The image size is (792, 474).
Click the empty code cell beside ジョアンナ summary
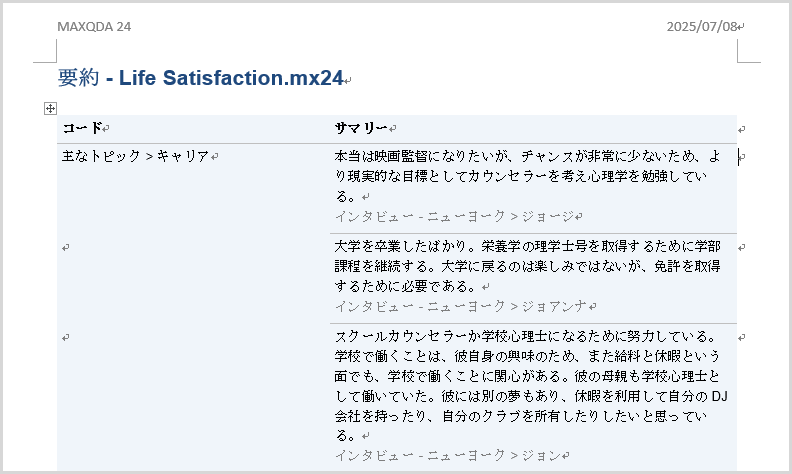pos(193,278)
